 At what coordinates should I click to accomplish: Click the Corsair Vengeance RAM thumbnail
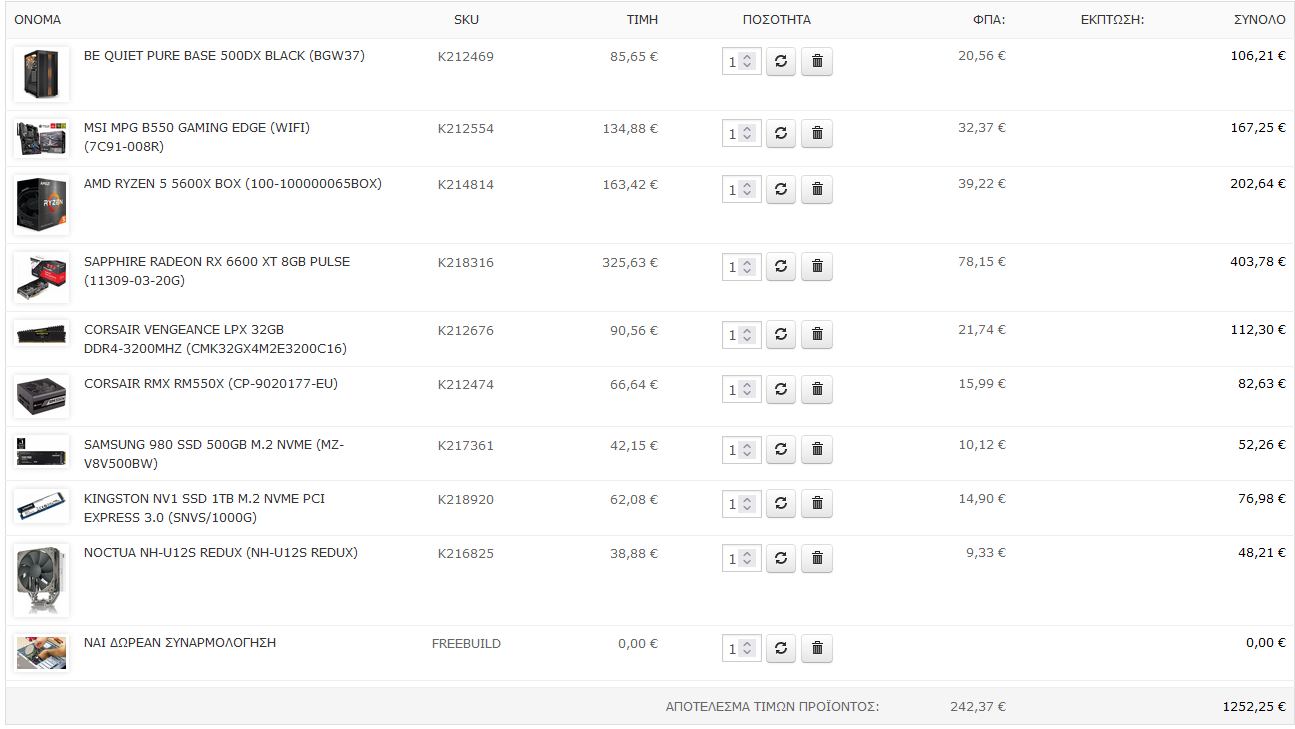point(41,333)
